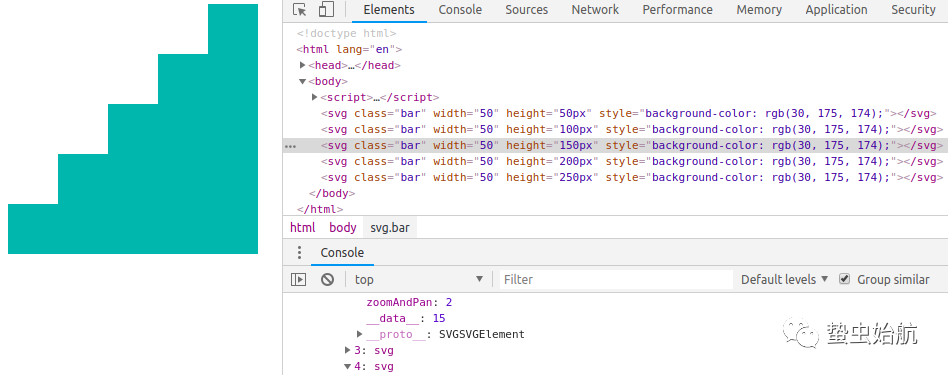Open the console drawer three-dot menu

tap(299, 253)
